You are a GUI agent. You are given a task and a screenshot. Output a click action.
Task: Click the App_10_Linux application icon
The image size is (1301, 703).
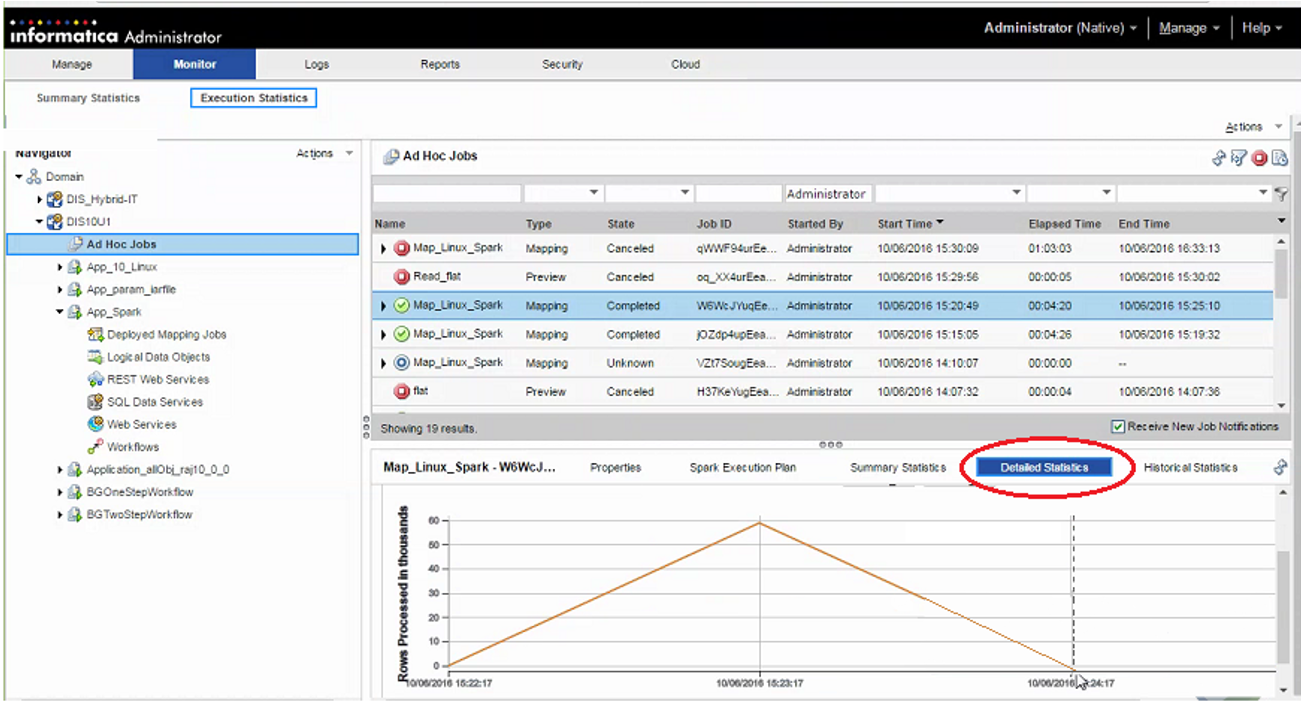pos(75,267)
